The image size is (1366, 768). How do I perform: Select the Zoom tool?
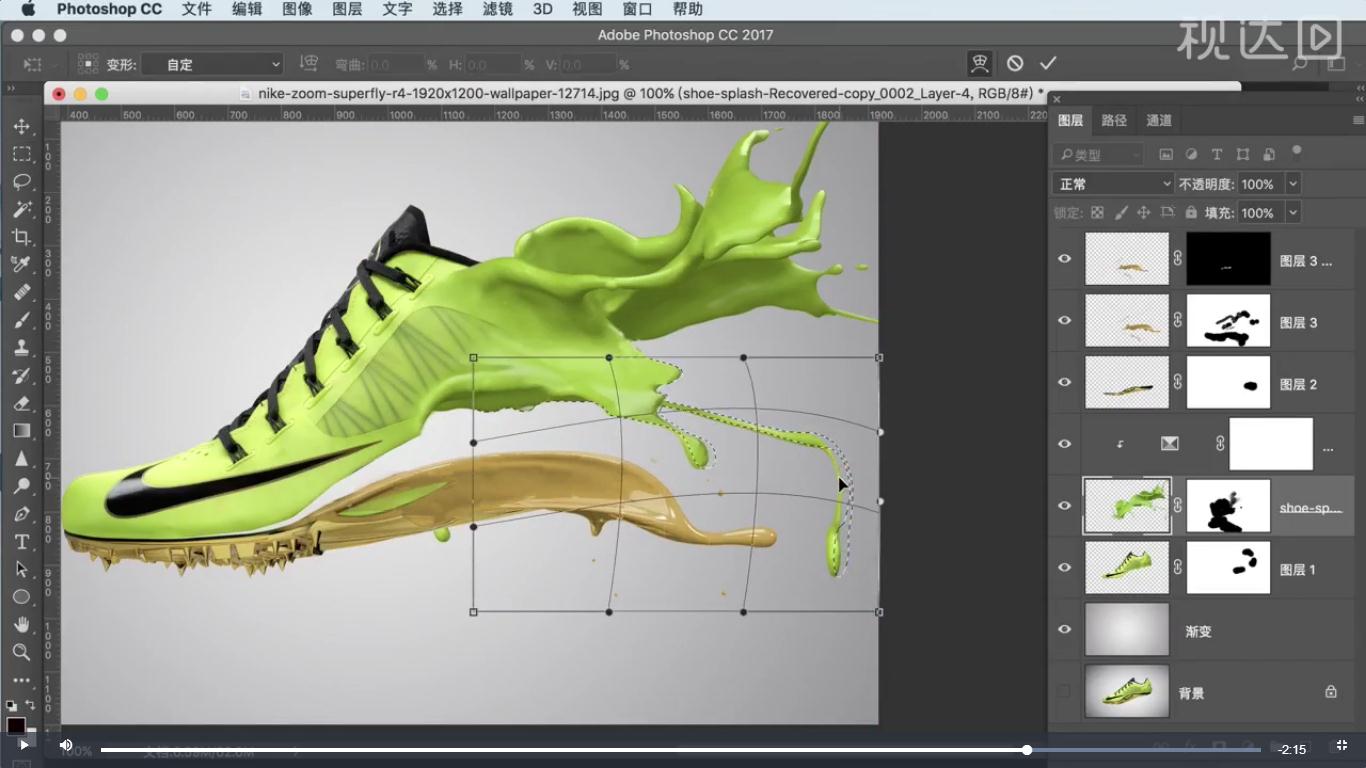click(21, 652)
